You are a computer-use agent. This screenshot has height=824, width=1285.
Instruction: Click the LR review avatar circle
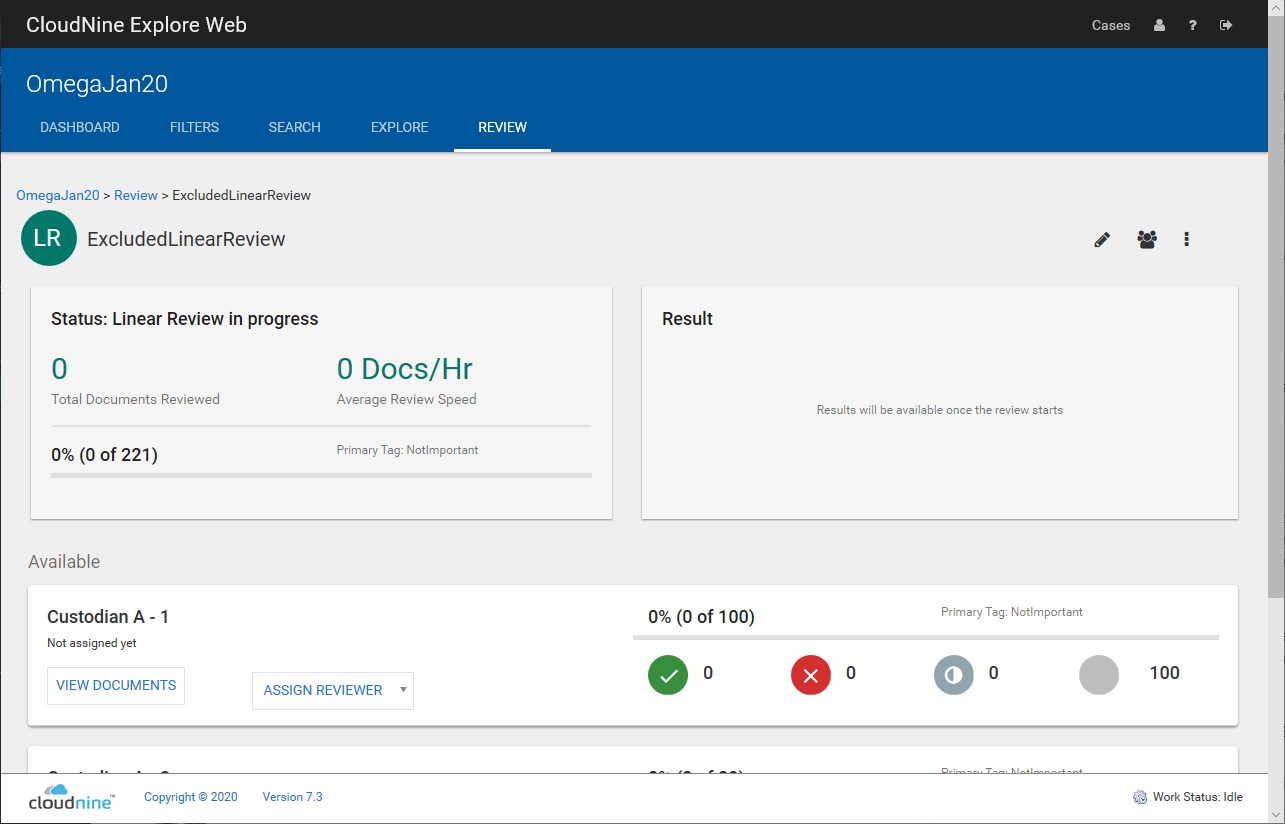coord(48,238)
